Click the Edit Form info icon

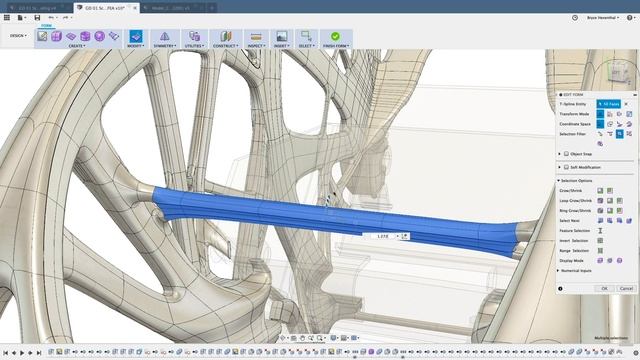(560, 289)
